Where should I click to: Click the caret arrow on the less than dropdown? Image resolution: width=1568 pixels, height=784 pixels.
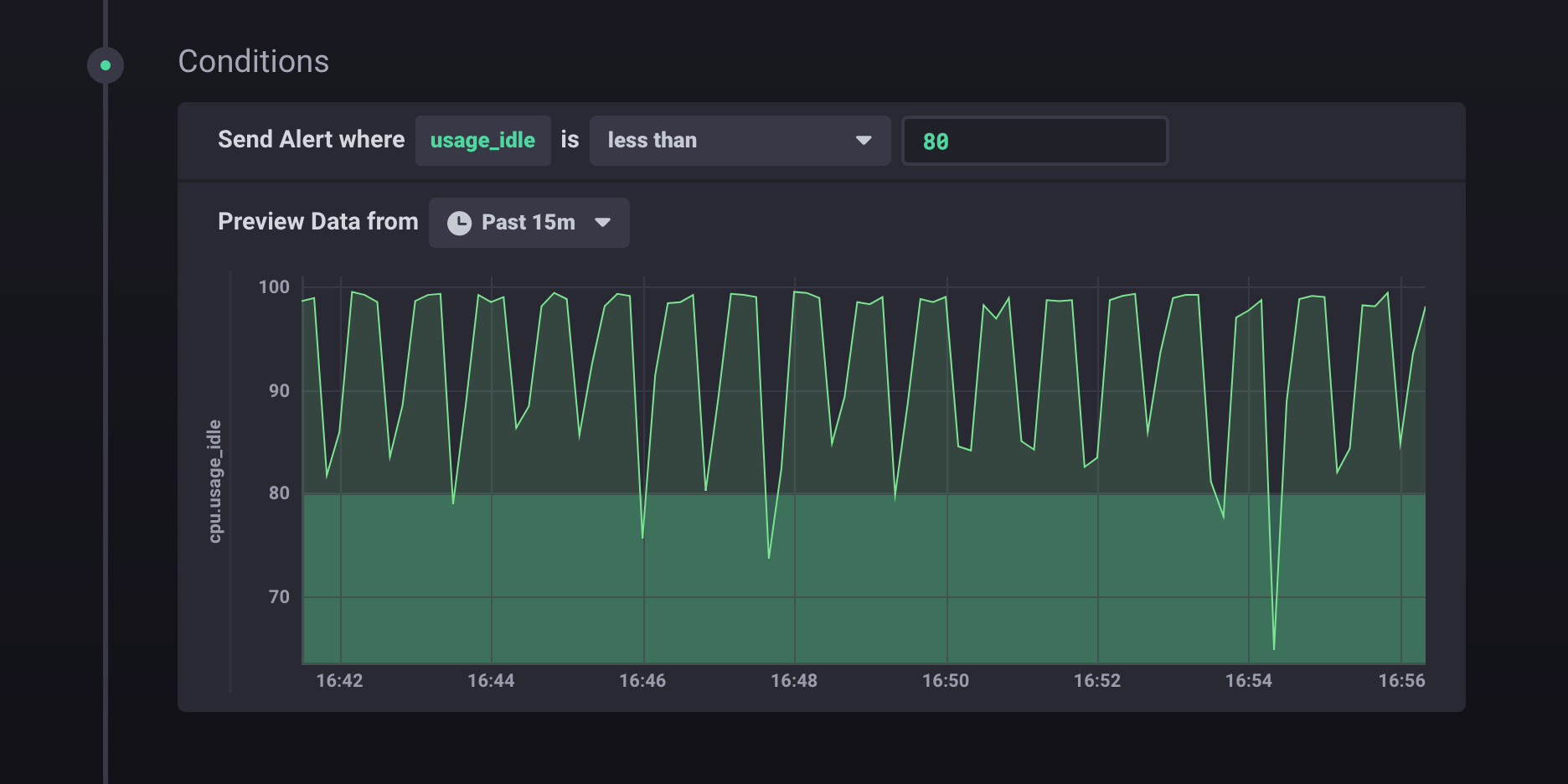tap(864, 141)
